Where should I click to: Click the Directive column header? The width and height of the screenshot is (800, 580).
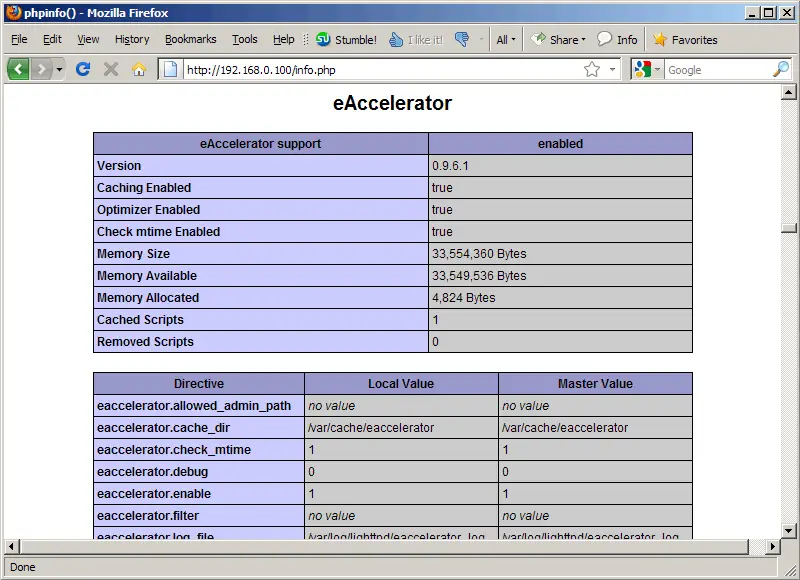coord(199,384)
